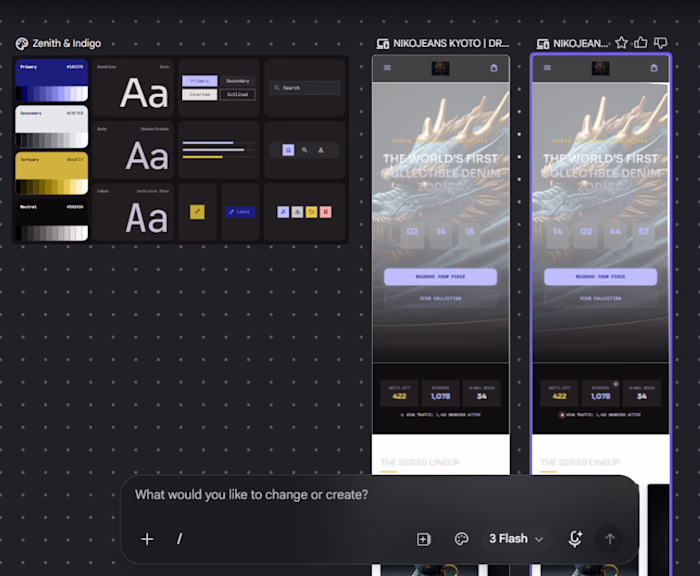The image size is (700, 576).
Task: Click magnifier icon in design system nav bar
Action: [304, 150]
